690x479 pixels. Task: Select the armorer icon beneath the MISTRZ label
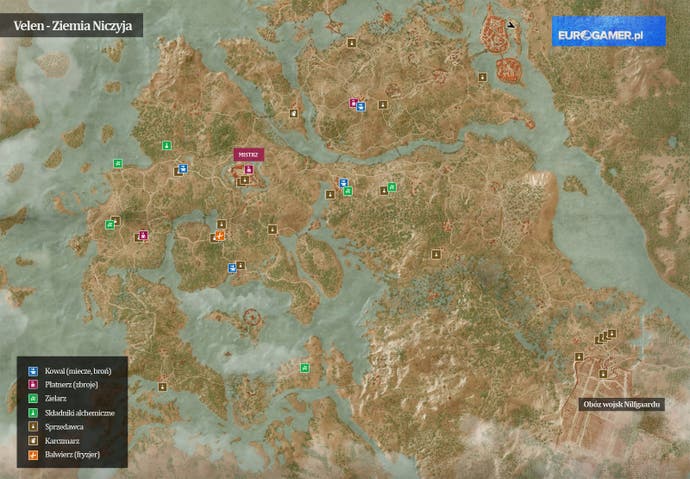click(249, 169)
